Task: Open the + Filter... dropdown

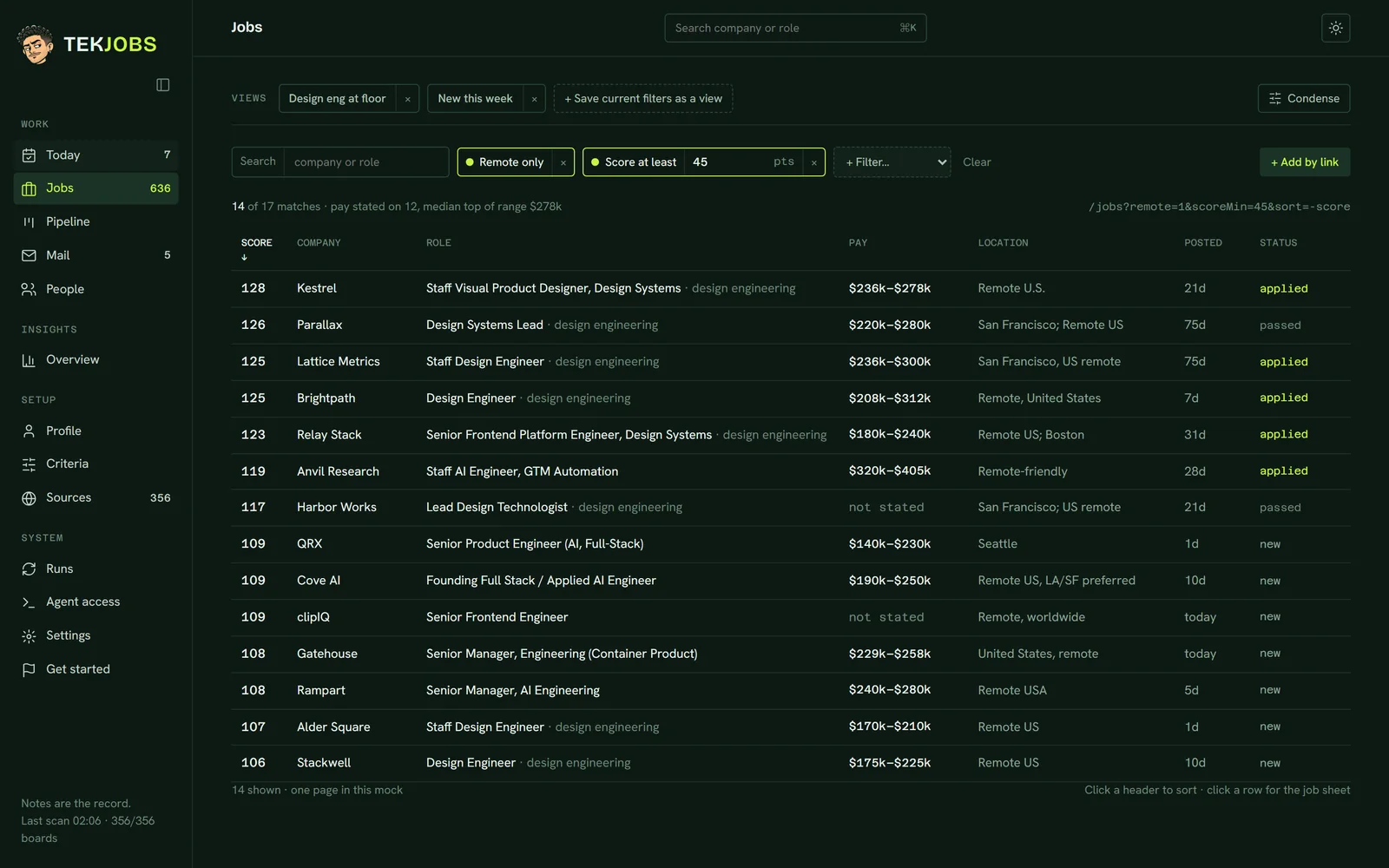Action: point(892,162)
